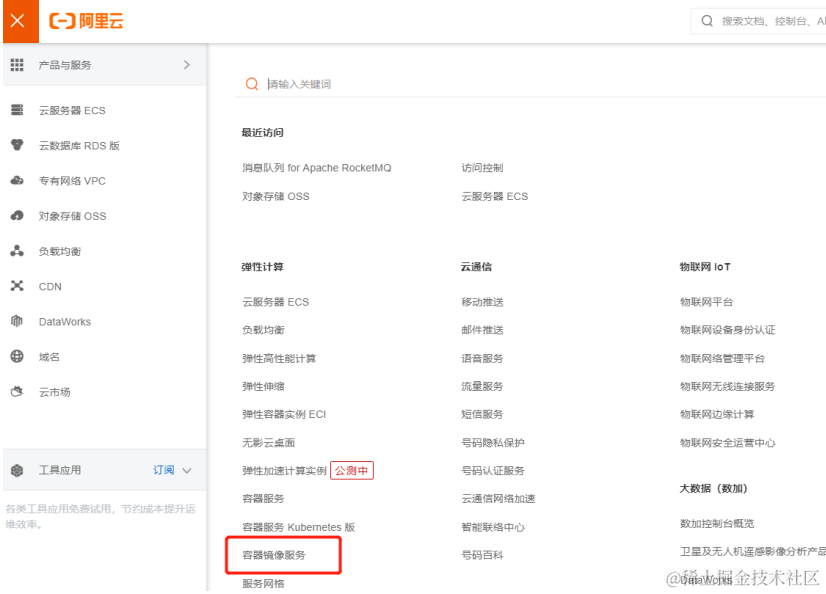The height and width of the screenshot is (594, 826).
Task: Open 云服务器 ECS in sidebar
Action: coord(72,111)
